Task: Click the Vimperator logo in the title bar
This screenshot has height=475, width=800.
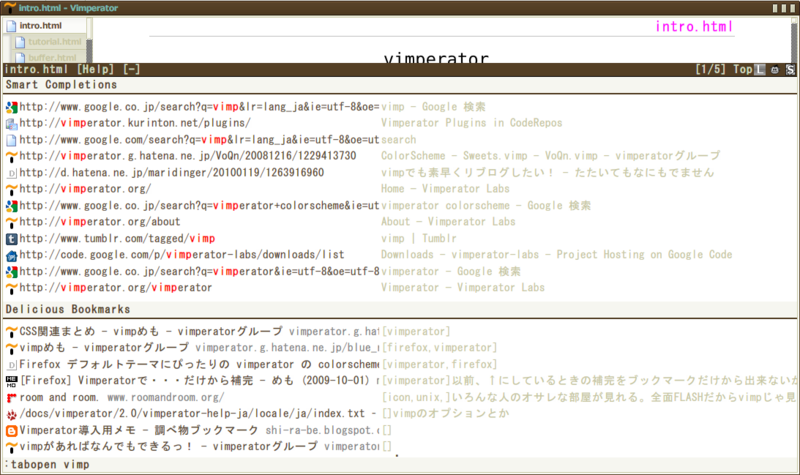Action: (10, 8)
